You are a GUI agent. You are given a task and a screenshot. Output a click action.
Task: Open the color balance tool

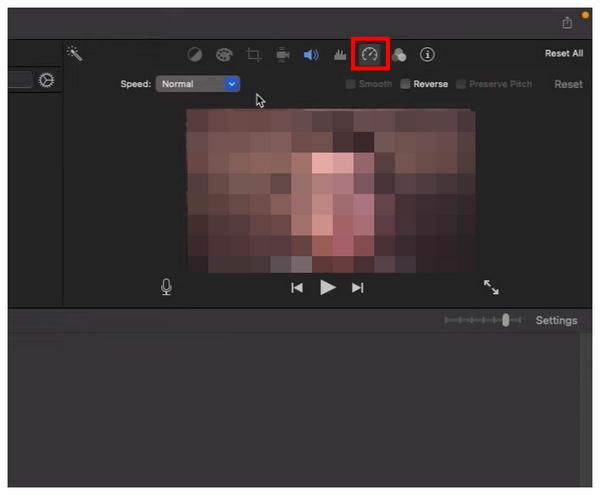pos(195,55)
